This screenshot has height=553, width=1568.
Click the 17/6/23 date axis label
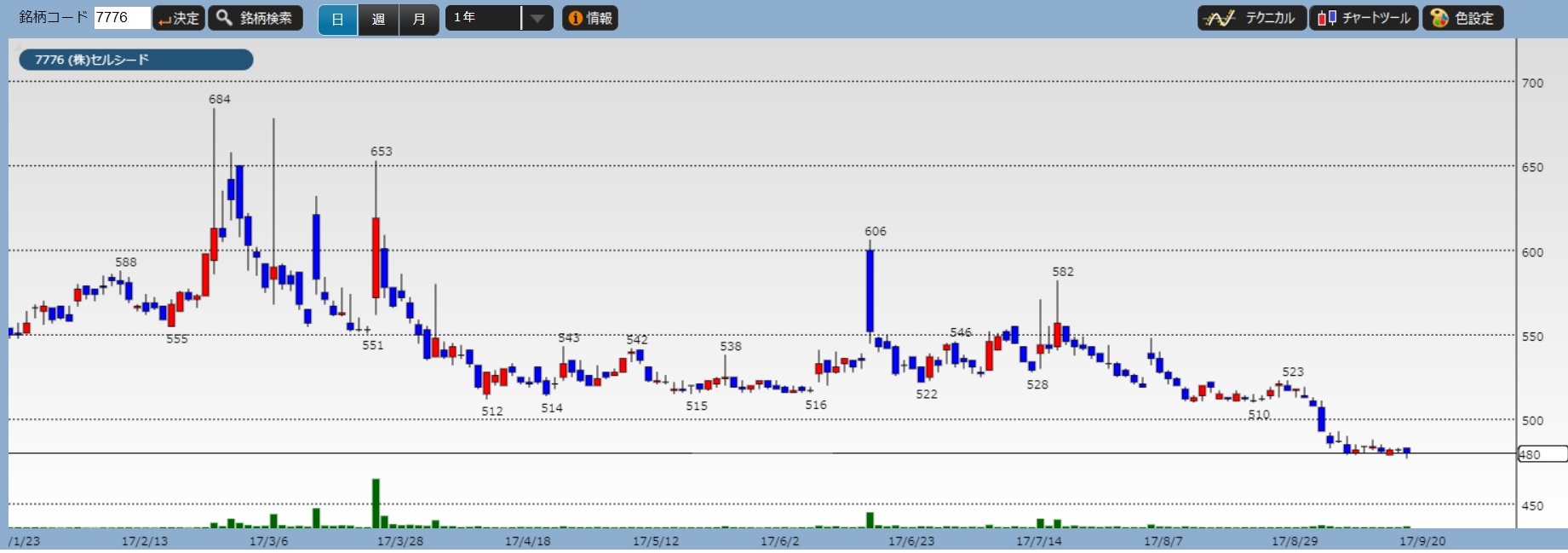pyautogui.click(x=911, y=541)
